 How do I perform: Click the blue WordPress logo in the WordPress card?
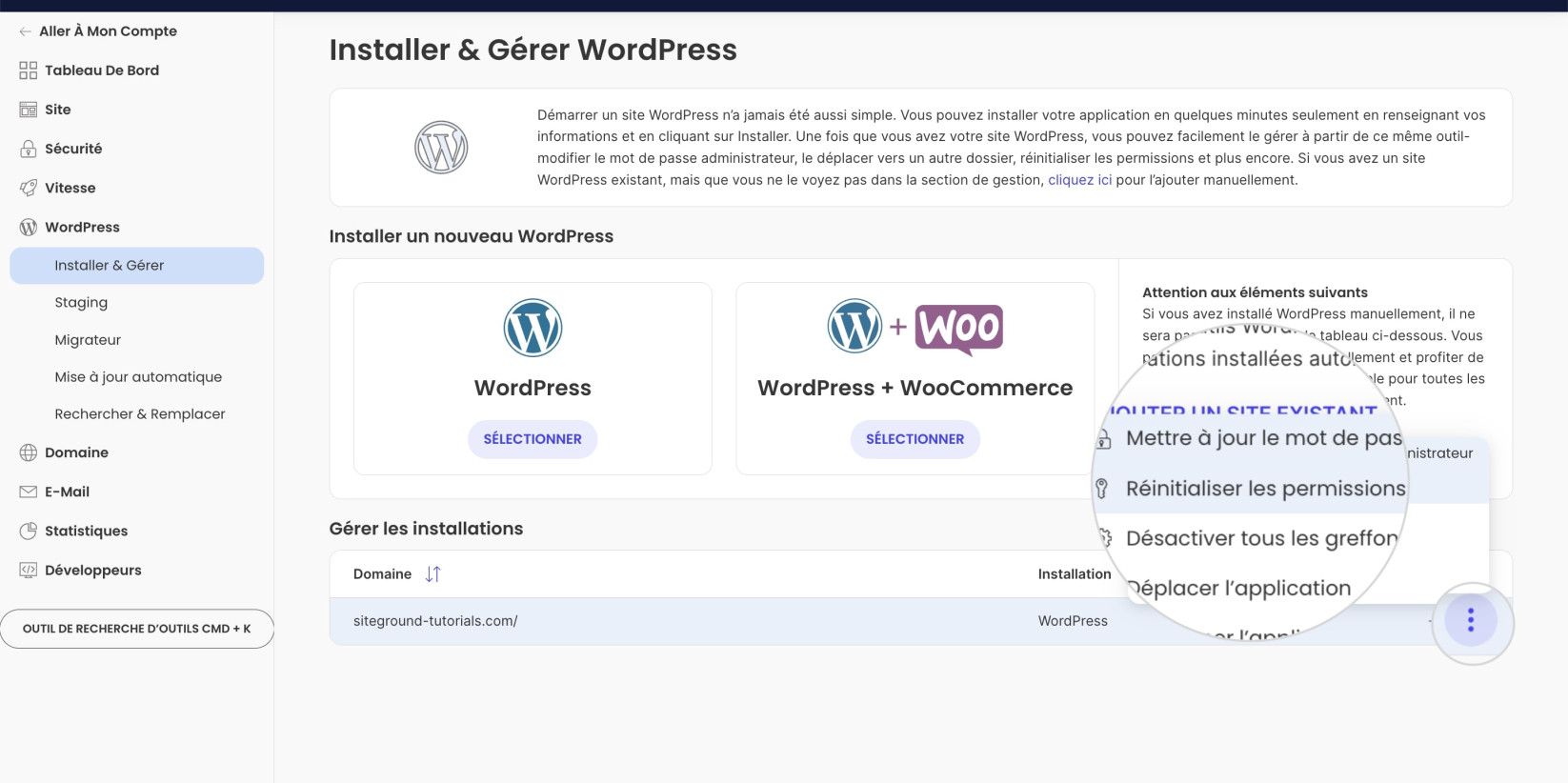click(533, 328)
